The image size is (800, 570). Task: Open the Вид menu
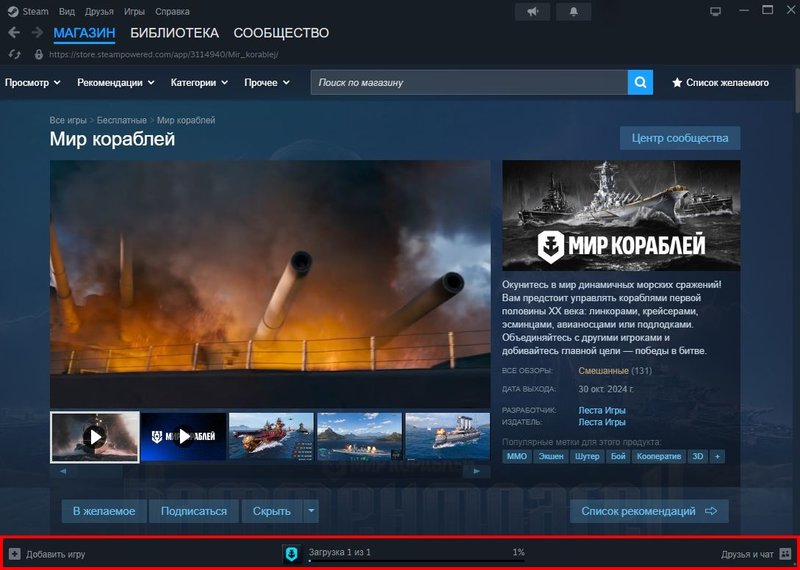[x=67, y=11]
